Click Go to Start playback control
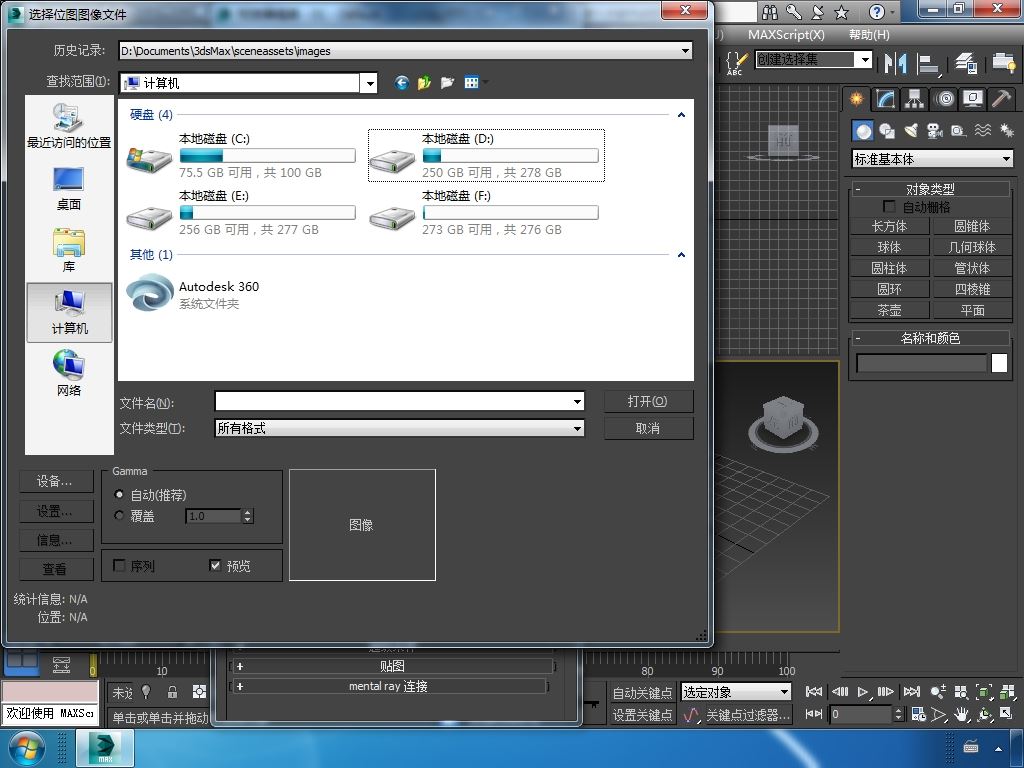Image resolution: width=1024 pixels, height=768 pixels. coord(814,692)
